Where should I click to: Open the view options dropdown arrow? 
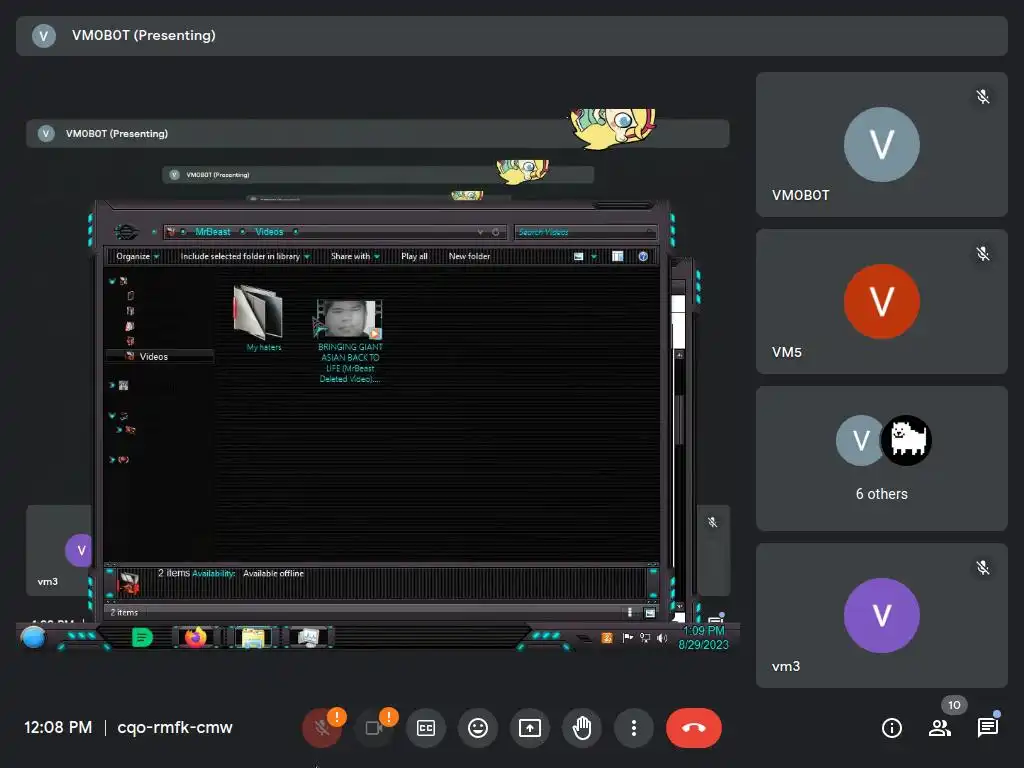[x=594, y=257]
